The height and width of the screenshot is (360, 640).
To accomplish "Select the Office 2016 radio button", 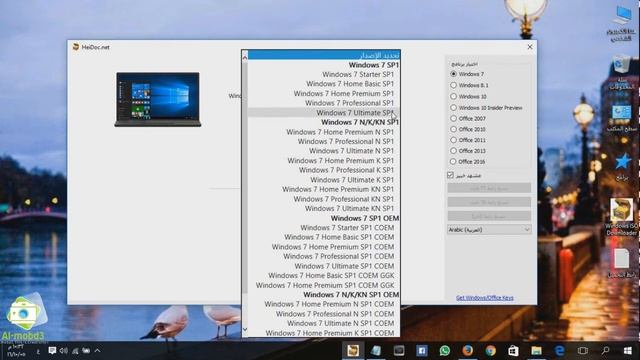I will pyautogui.click(x=453, y=162).
